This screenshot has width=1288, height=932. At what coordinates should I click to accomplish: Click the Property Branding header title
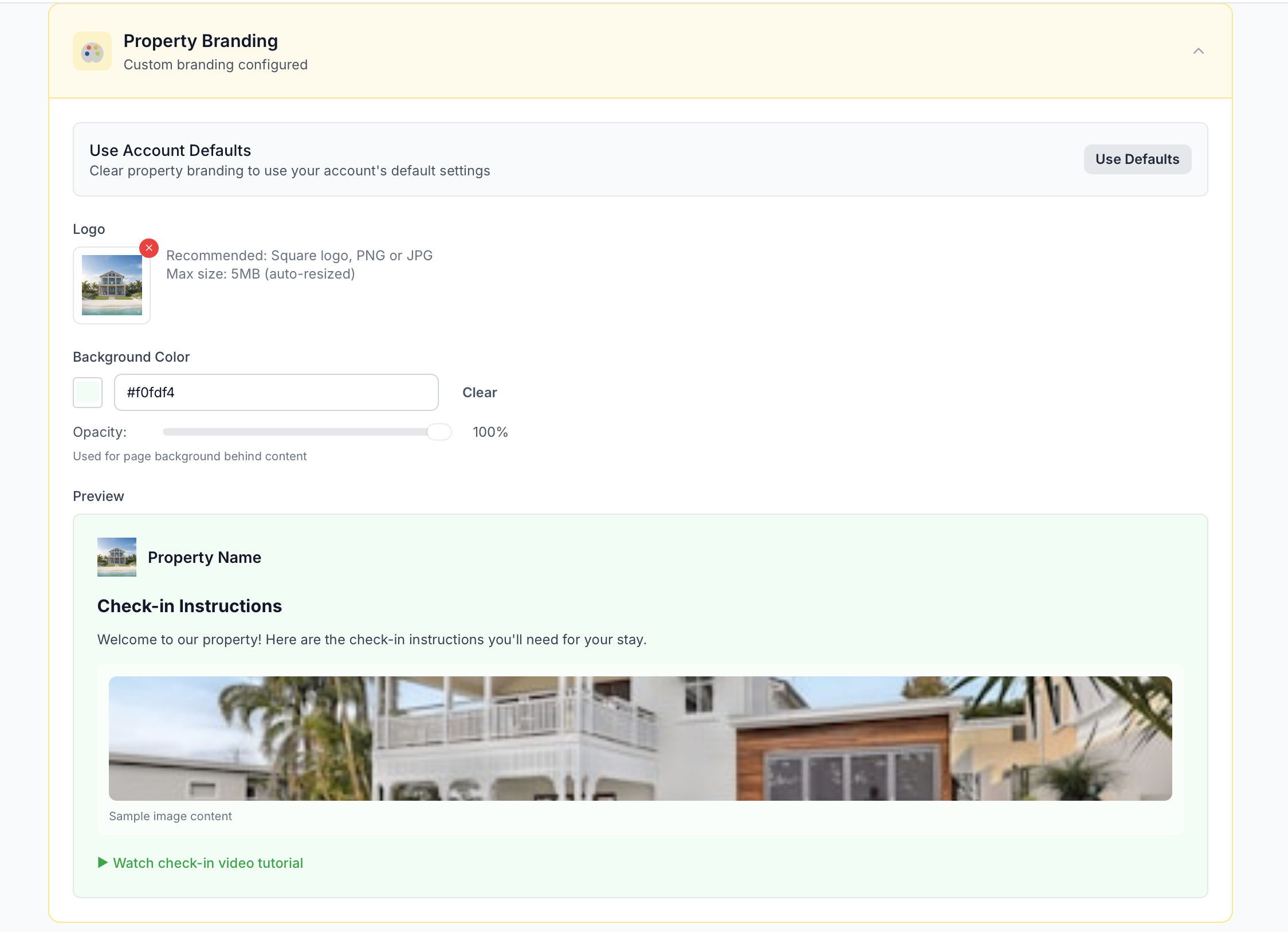(x=201, y=41)
